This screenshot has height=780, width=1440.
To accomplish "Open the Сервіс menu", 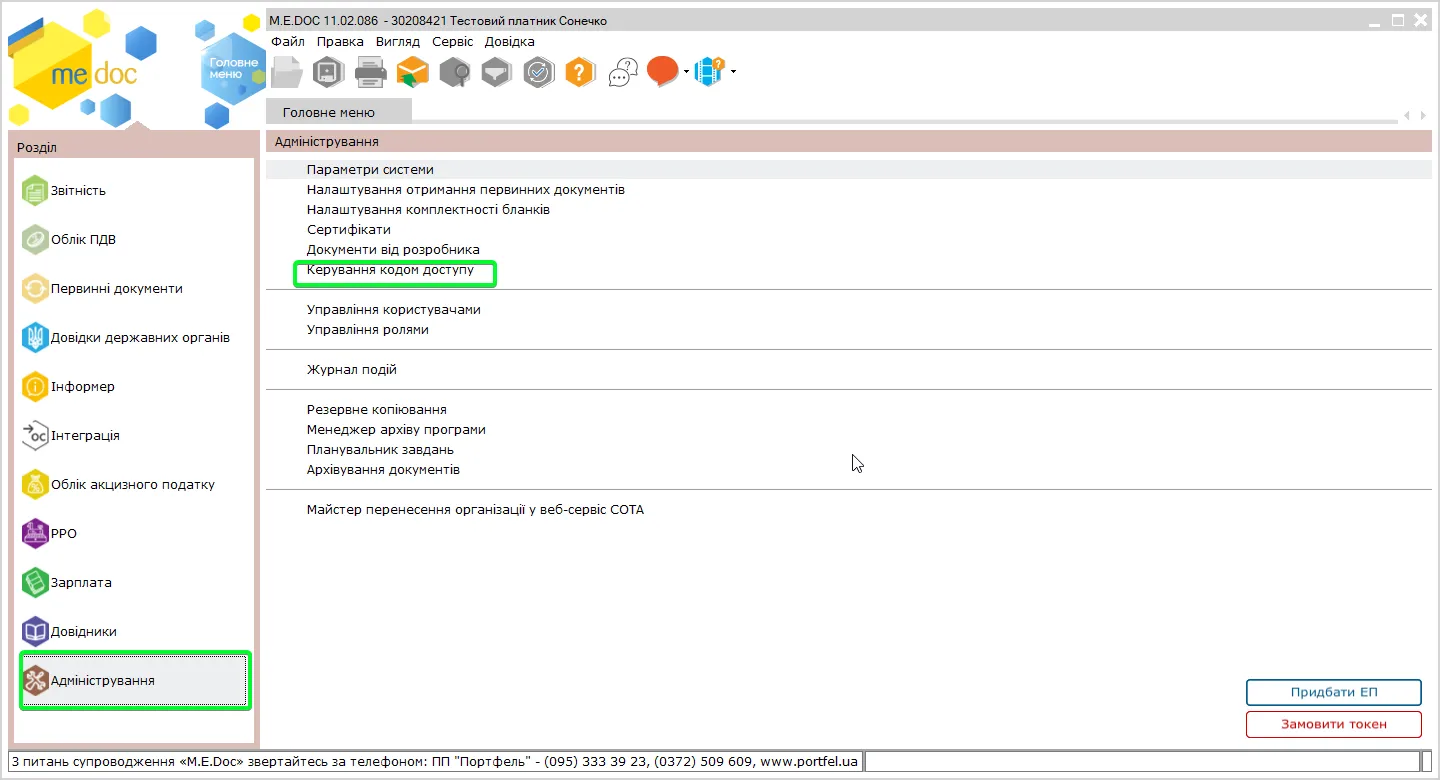I will (x=453, y=42).
